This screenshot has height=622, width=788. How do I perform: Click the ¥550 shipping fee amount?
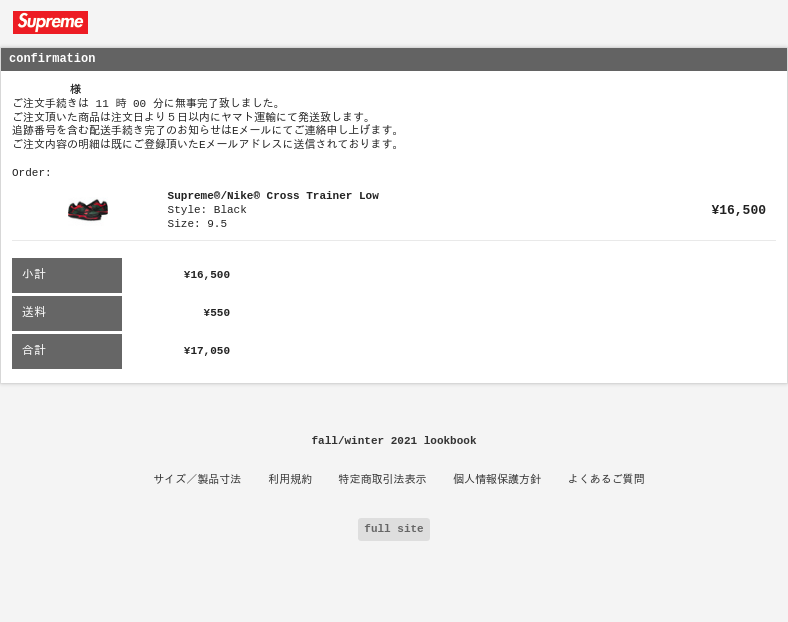(217, 313)
